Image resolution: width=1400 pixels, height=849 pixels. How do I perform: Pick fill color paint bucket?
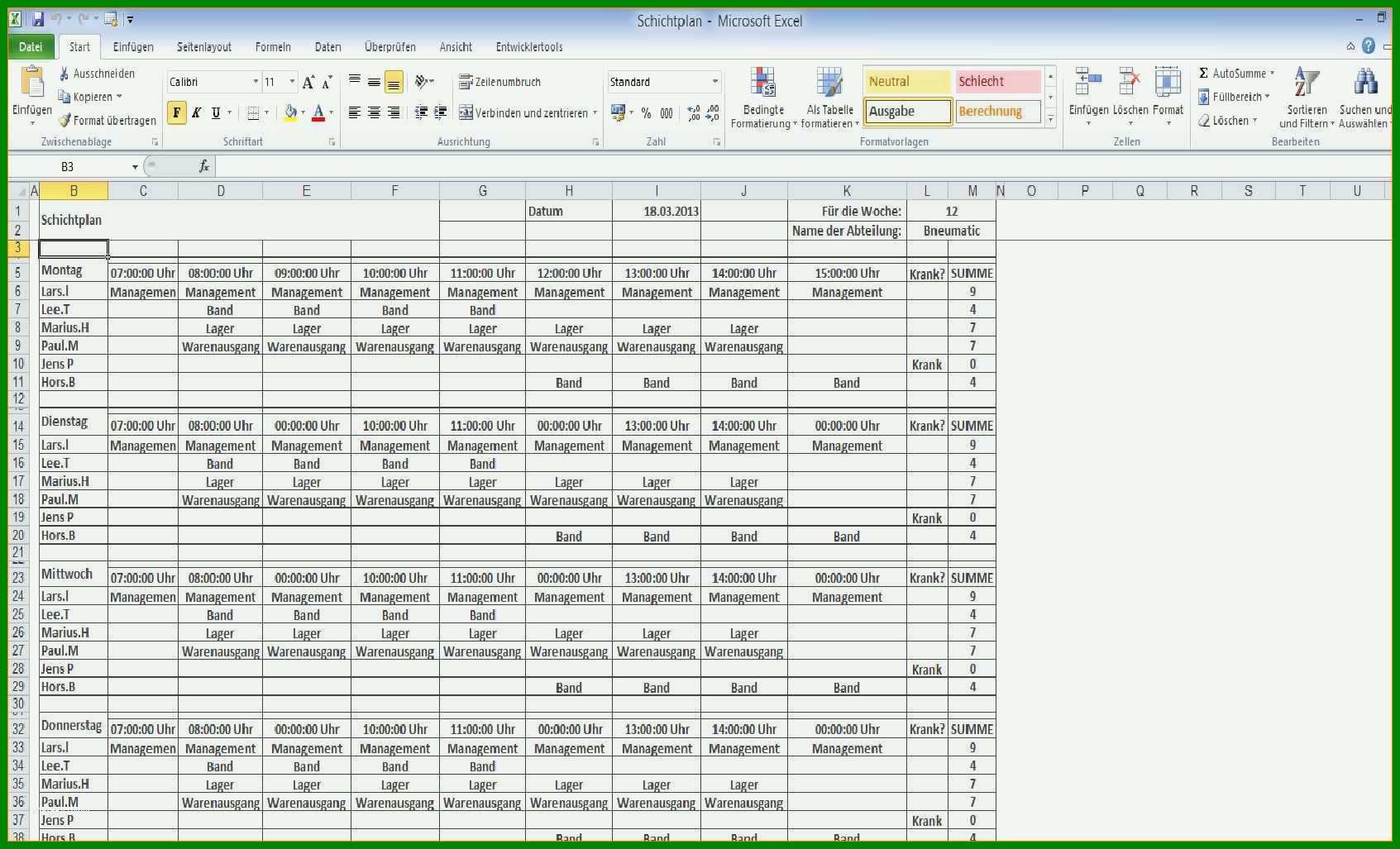coord(290,113)
